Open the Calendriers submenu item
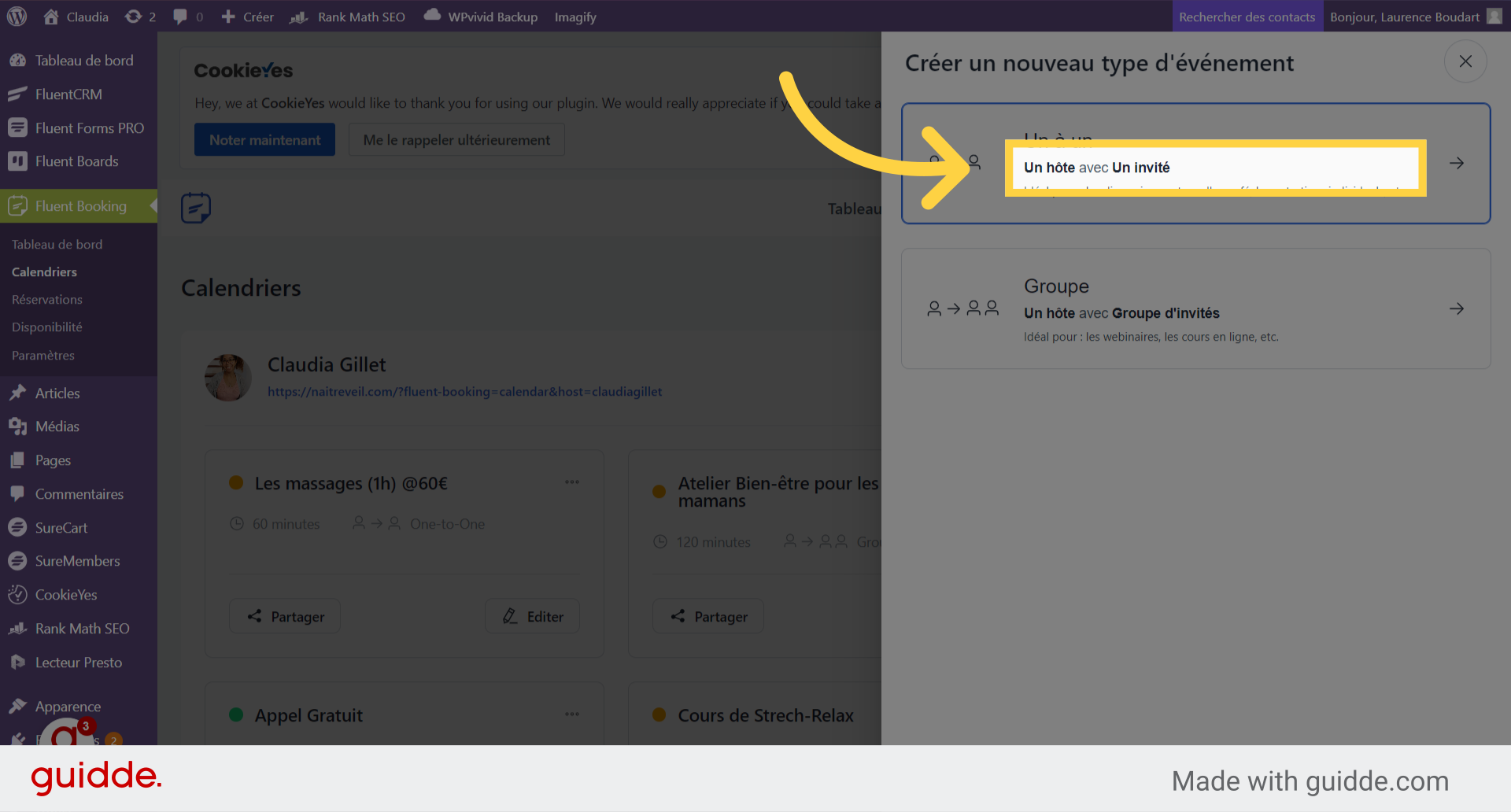This screenshot has height=812, width=1511. click(44, 272)
